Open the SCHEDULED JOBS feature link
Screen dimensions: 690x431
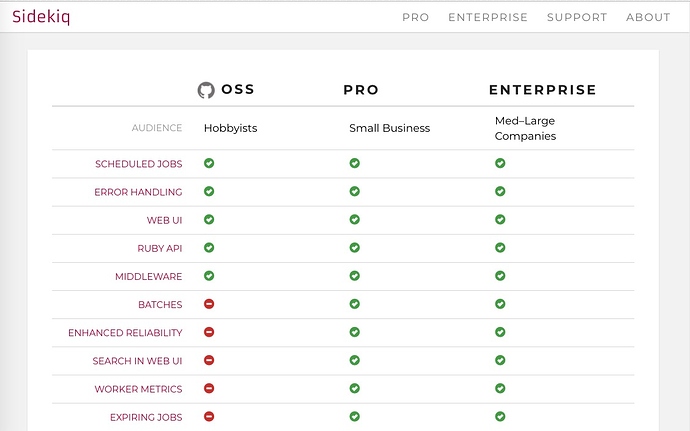click(x=139, y=164)
